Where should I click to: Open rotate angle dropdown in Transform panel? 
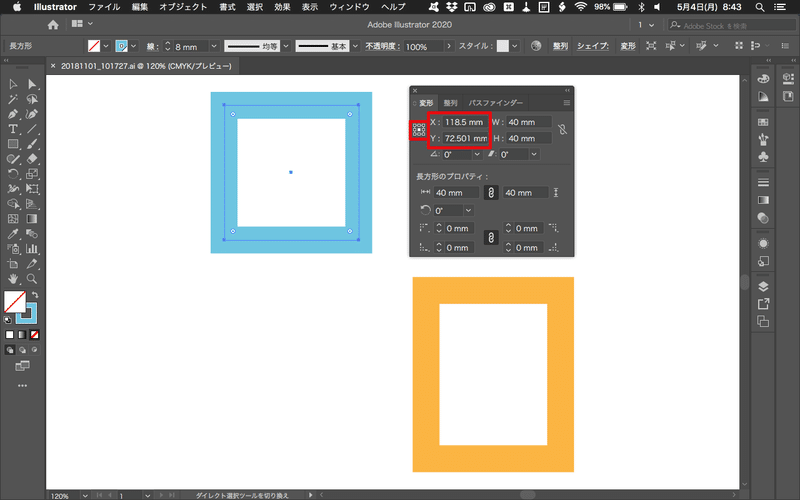477,154
